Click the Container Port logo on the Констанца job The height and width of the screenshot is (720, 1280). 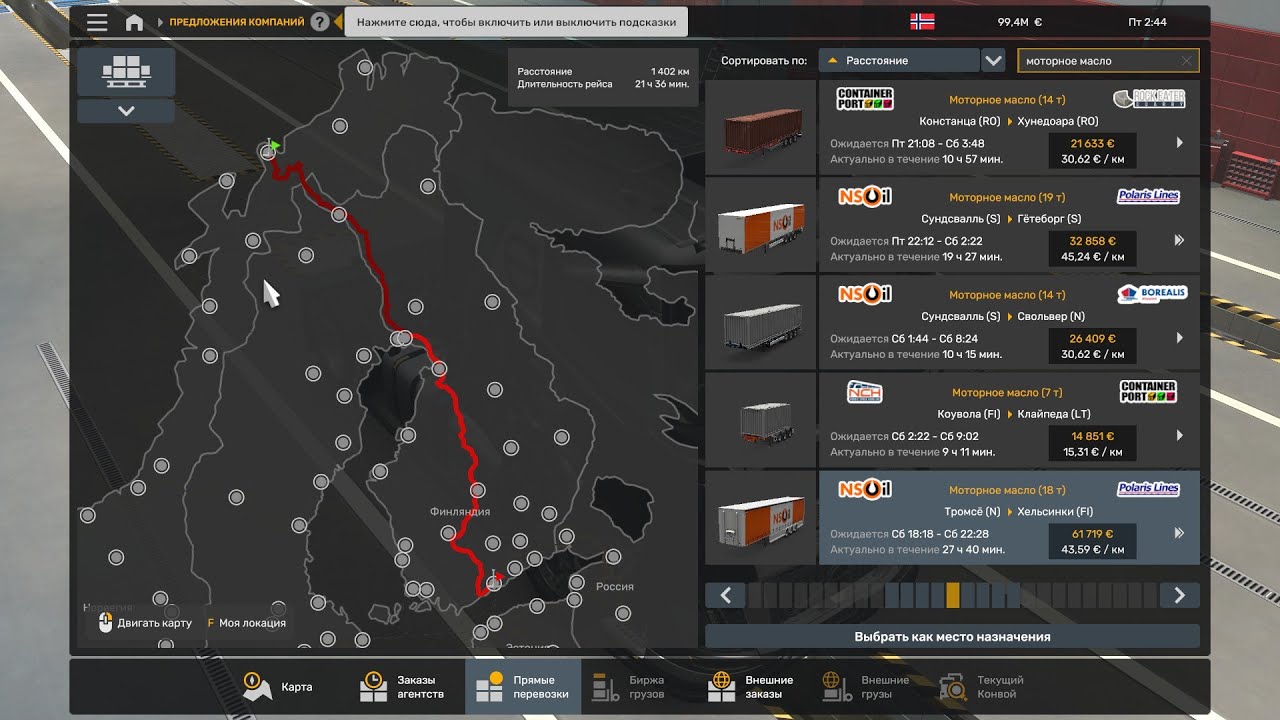[x=865, y=99]
